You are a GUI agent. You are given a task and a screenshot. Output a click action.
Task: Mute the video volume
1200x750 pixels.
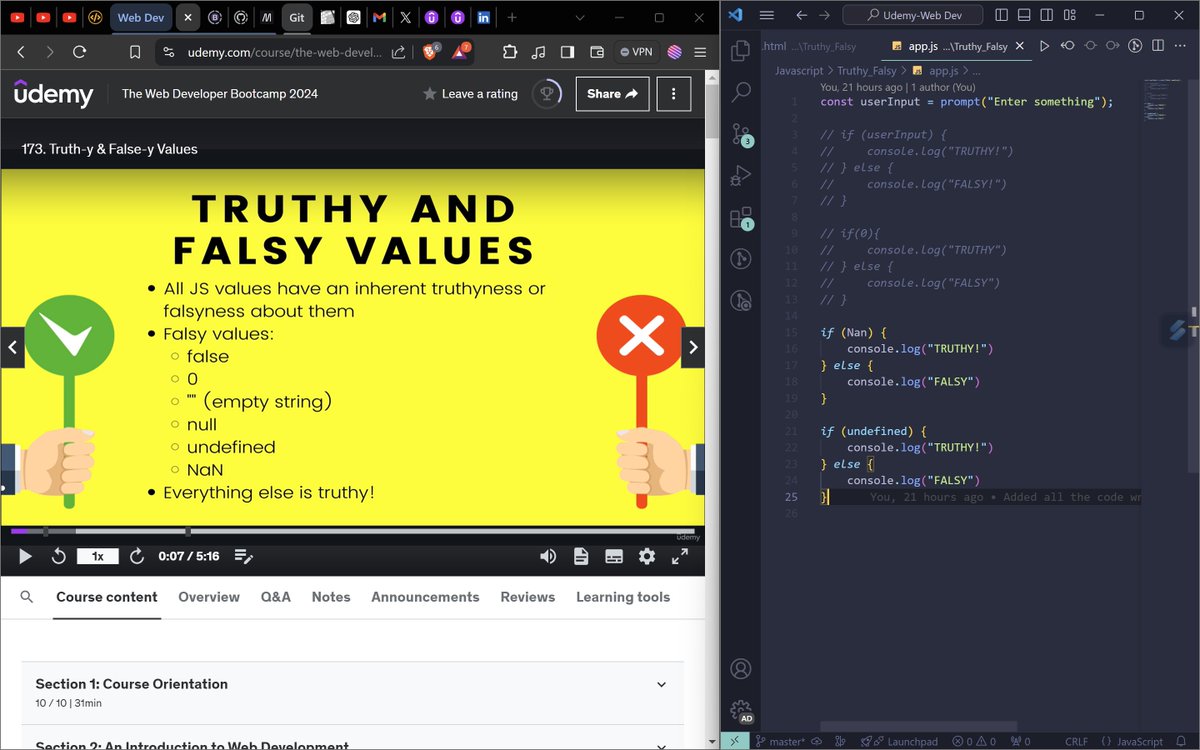(548, 556)
